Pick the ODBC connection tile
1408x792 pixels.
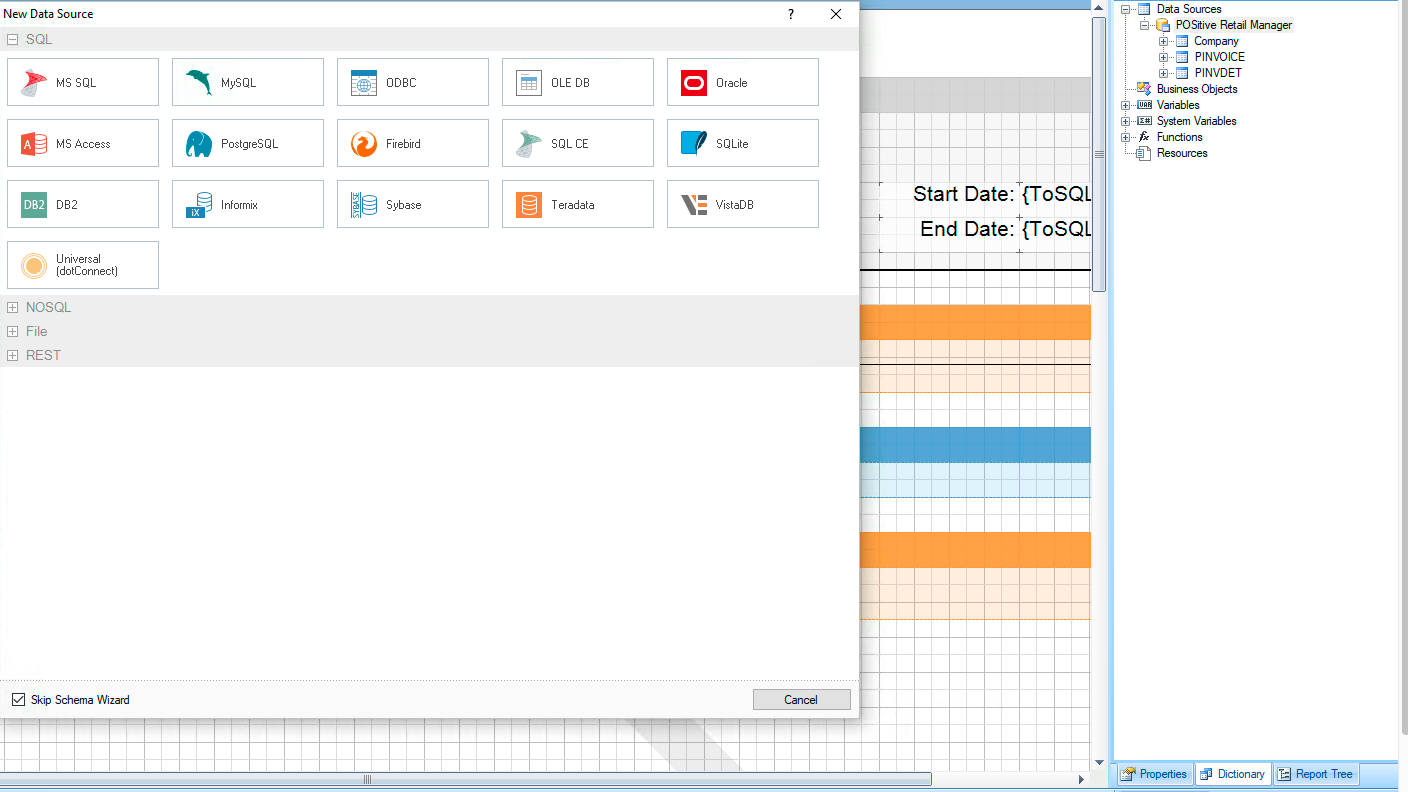click(413, 82)
